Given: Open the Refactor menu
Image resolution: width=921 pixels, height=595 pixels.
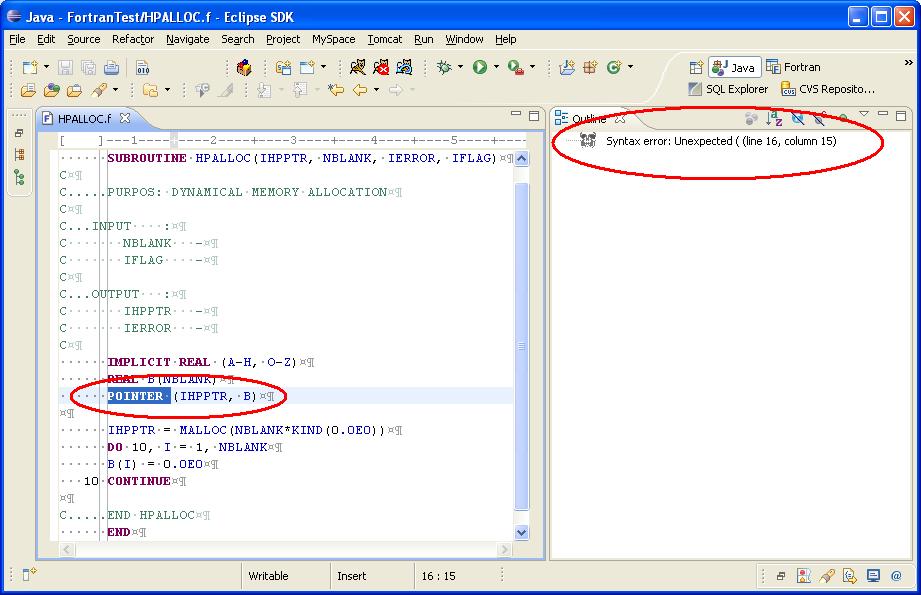Looking at the screenshot, I should point(133,39).
